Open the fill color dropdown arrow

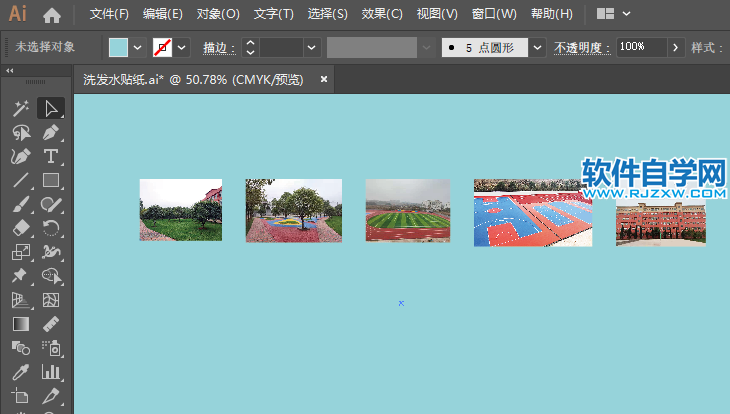[x=137, y=48]
